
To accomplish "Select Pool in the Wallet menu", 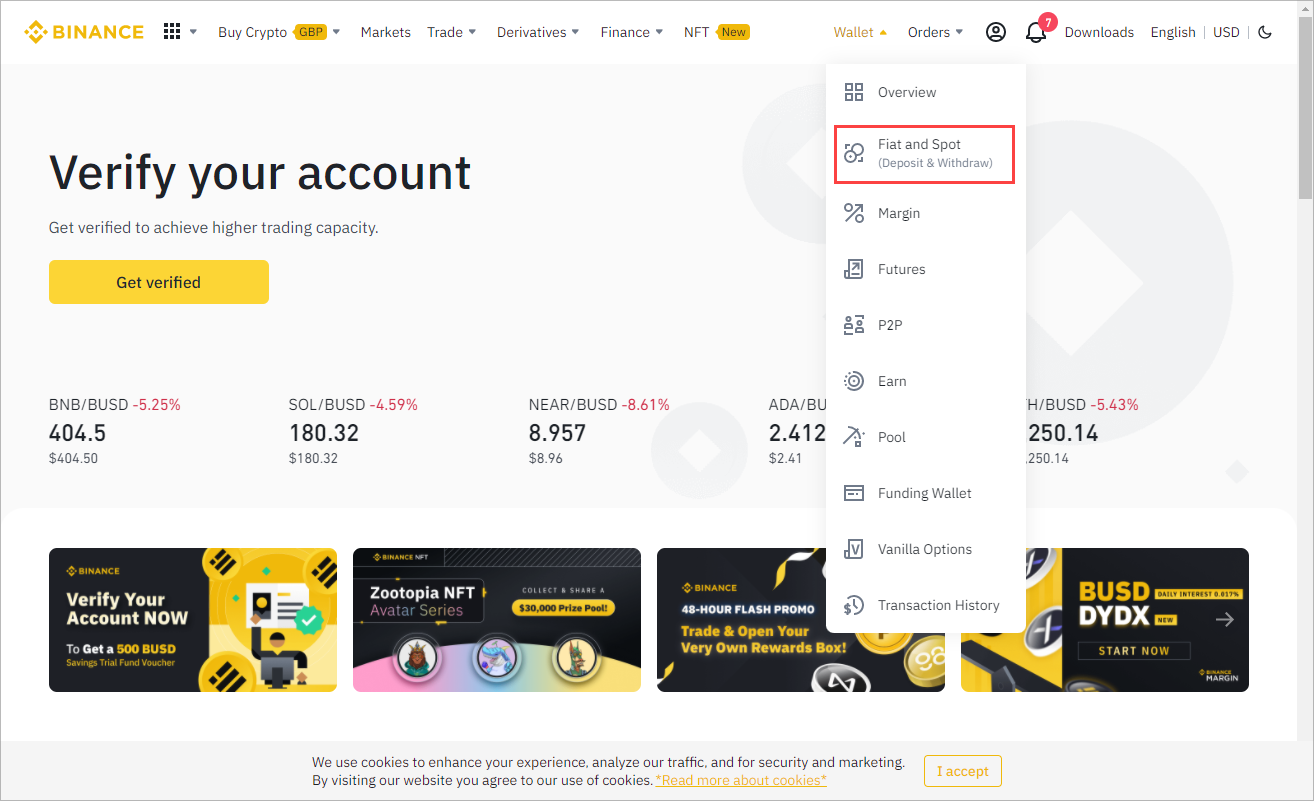I will click(x=926, y=437).
